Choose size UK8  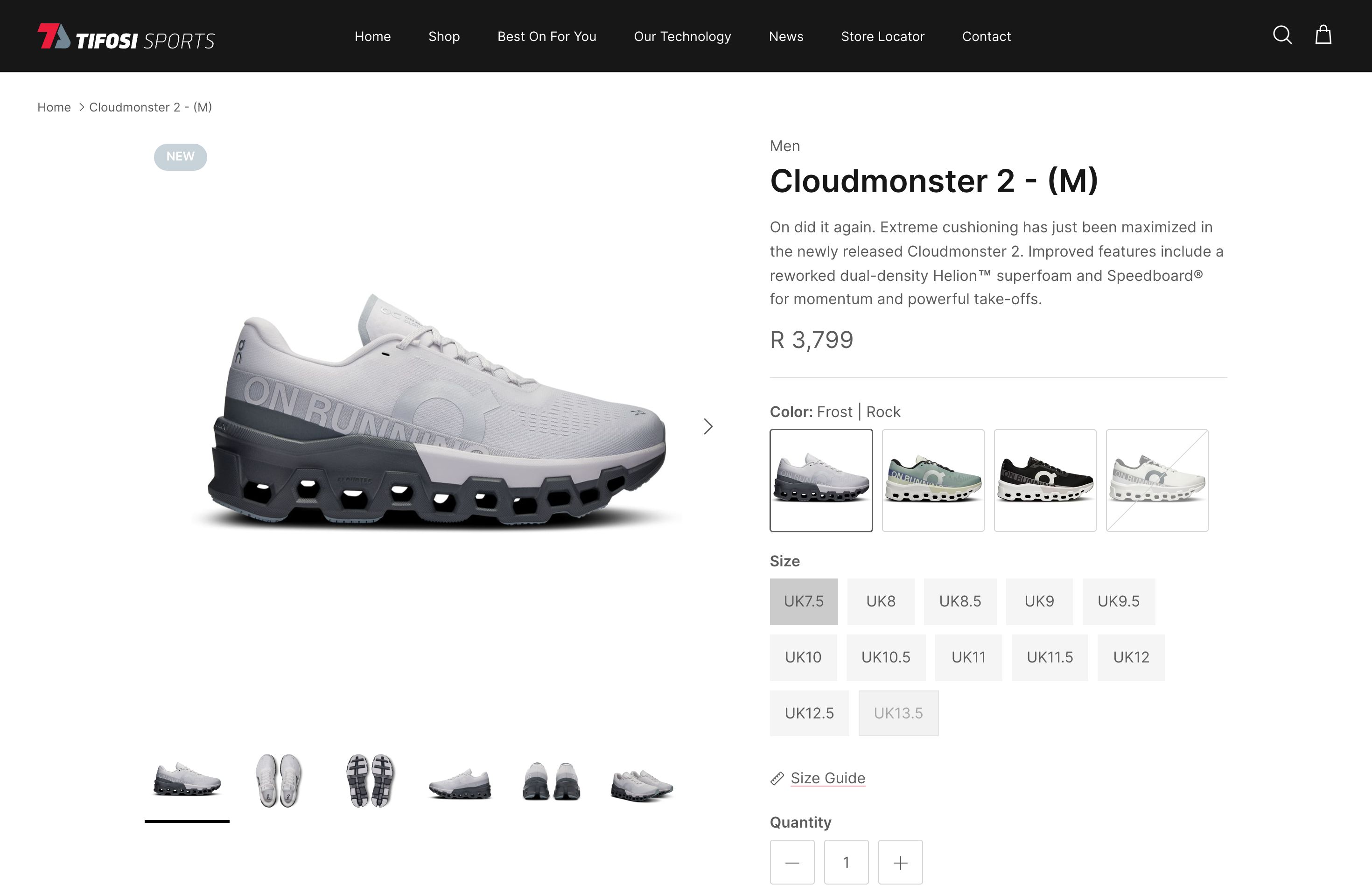[x=881, y=601]
